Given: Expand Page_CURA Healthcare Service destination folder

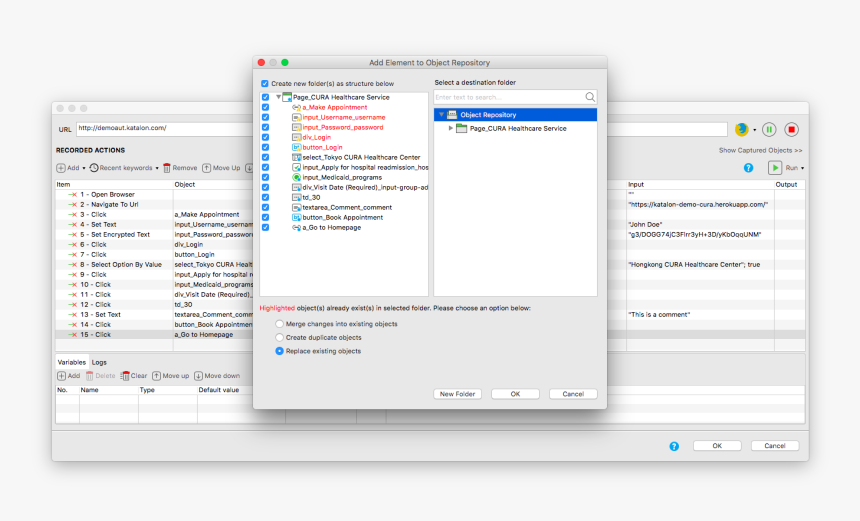Looking at the screenshot, I should [x=451, y=128].
